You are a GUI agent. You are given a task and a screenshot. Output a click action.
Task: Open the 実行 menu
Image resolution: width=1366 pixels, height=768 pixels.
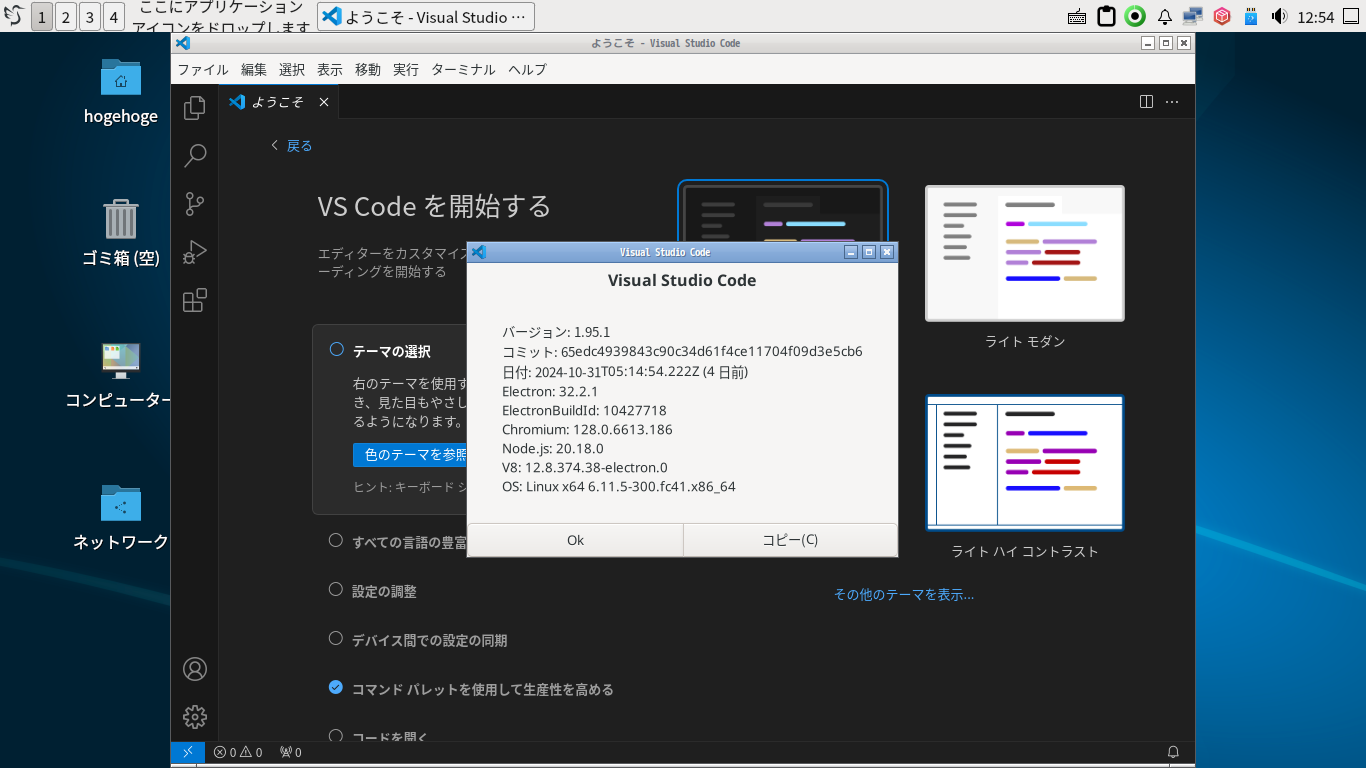coord(406,69)
